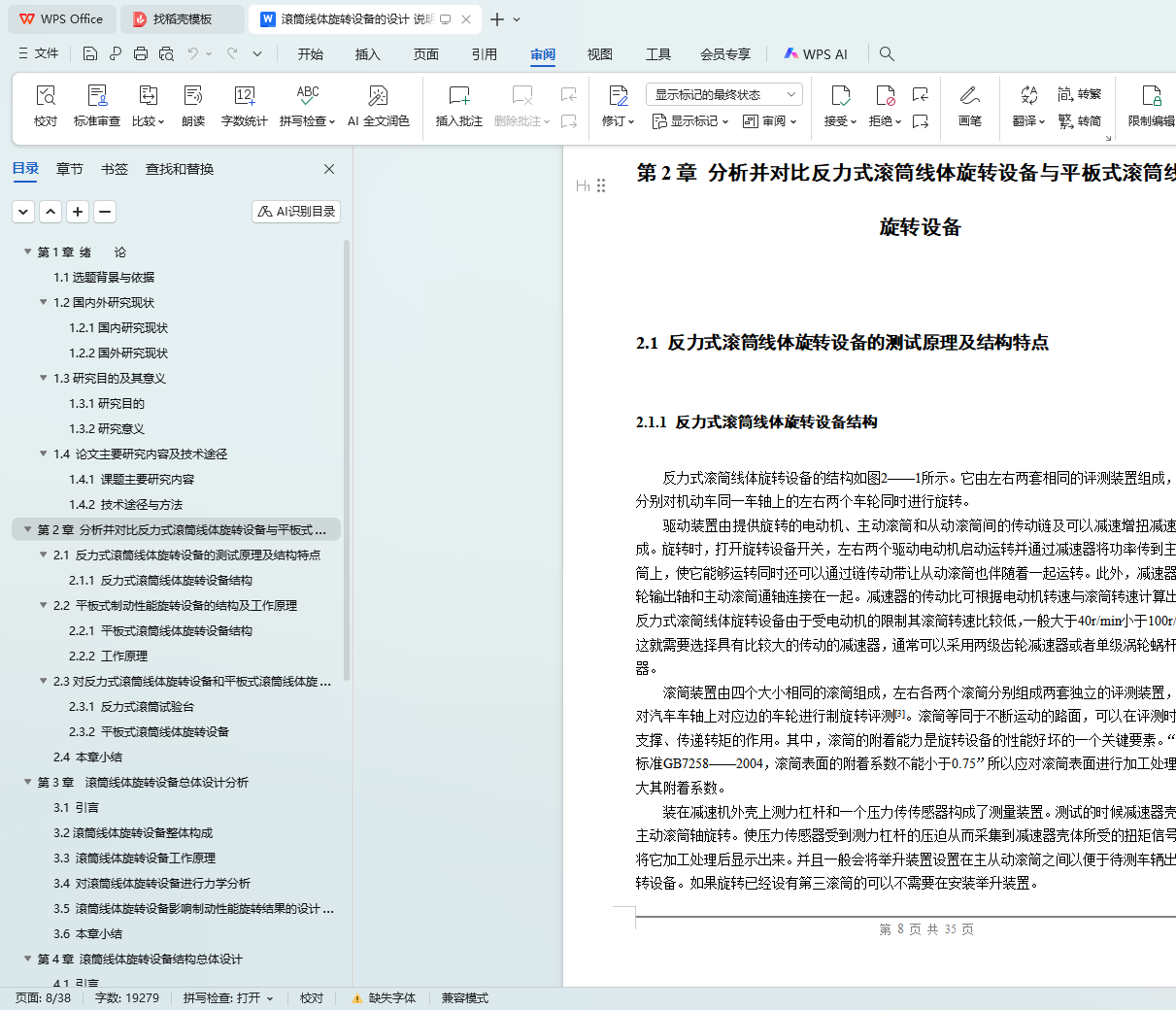Collapse 1.2 国内外研究现状 node
This screenshot has height=1010, width=1176.
point(43,302)
